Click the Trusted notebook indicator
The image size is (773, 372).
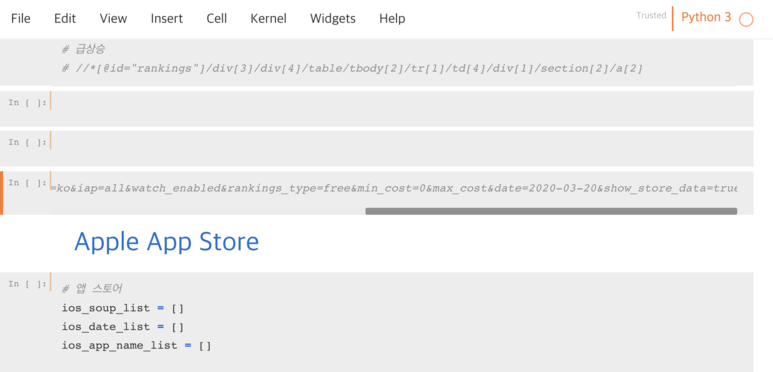click(651, 16)
